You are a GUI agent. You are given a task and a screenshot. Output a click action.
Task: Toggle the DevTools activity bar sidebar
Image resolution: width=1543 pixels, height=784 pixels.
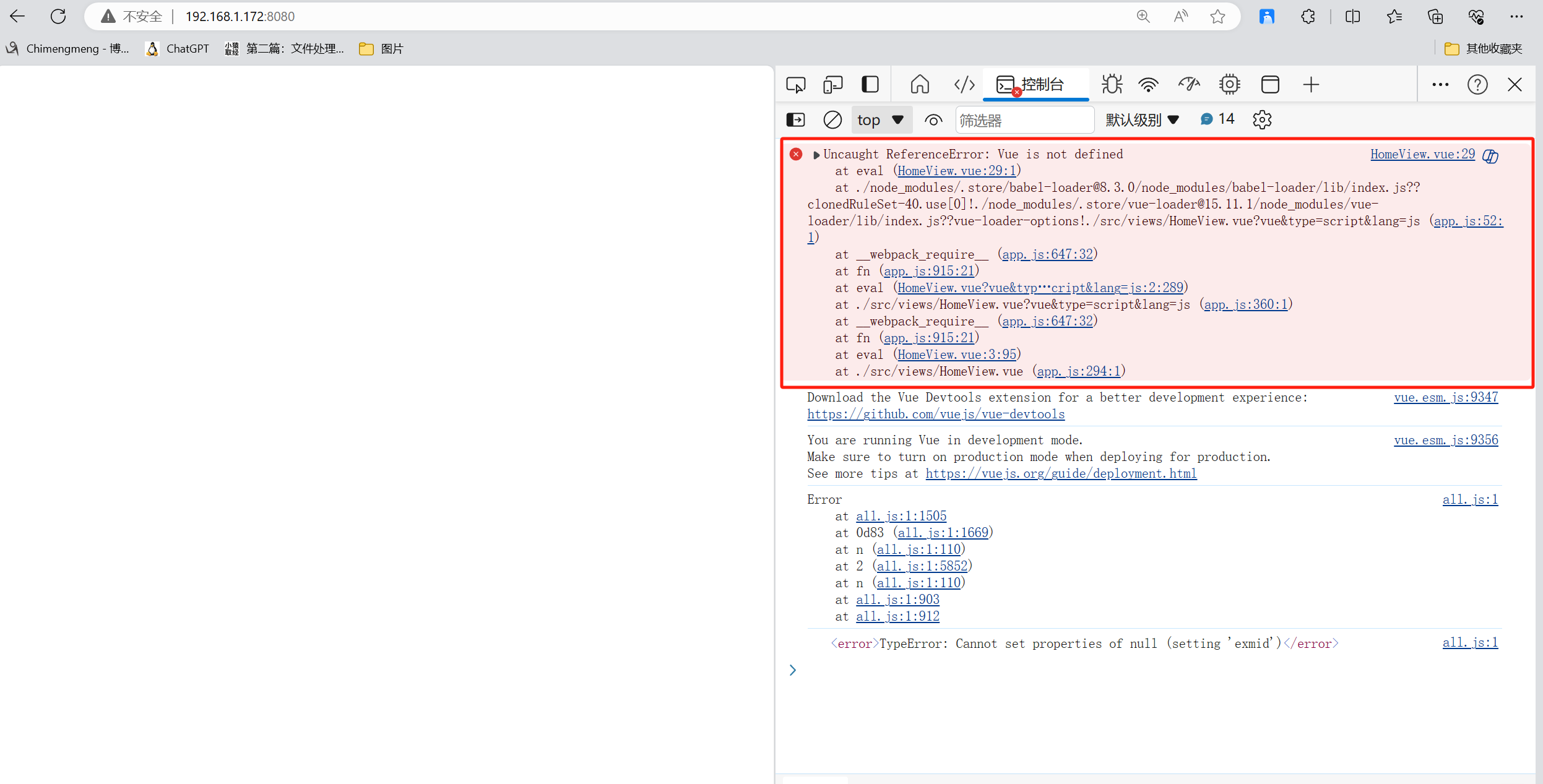(x=870, y=84)
